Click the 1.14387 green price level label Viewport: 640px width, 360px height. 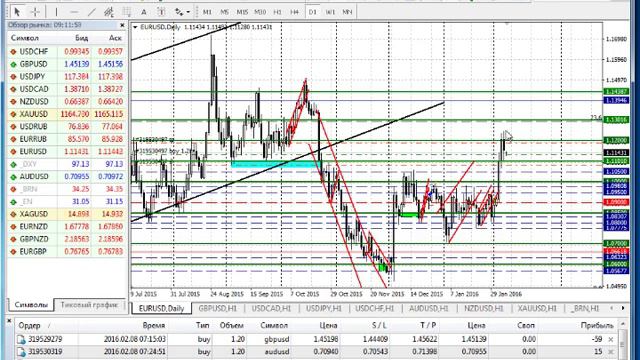(x=616, y=92)
